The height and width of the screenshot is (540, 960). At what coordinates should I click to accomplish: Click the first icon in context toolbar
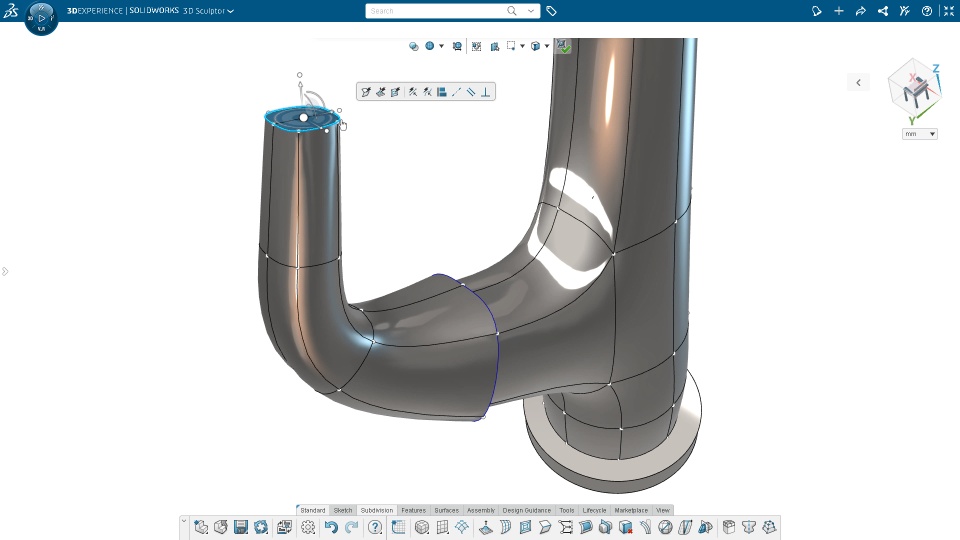pos(366,92)
